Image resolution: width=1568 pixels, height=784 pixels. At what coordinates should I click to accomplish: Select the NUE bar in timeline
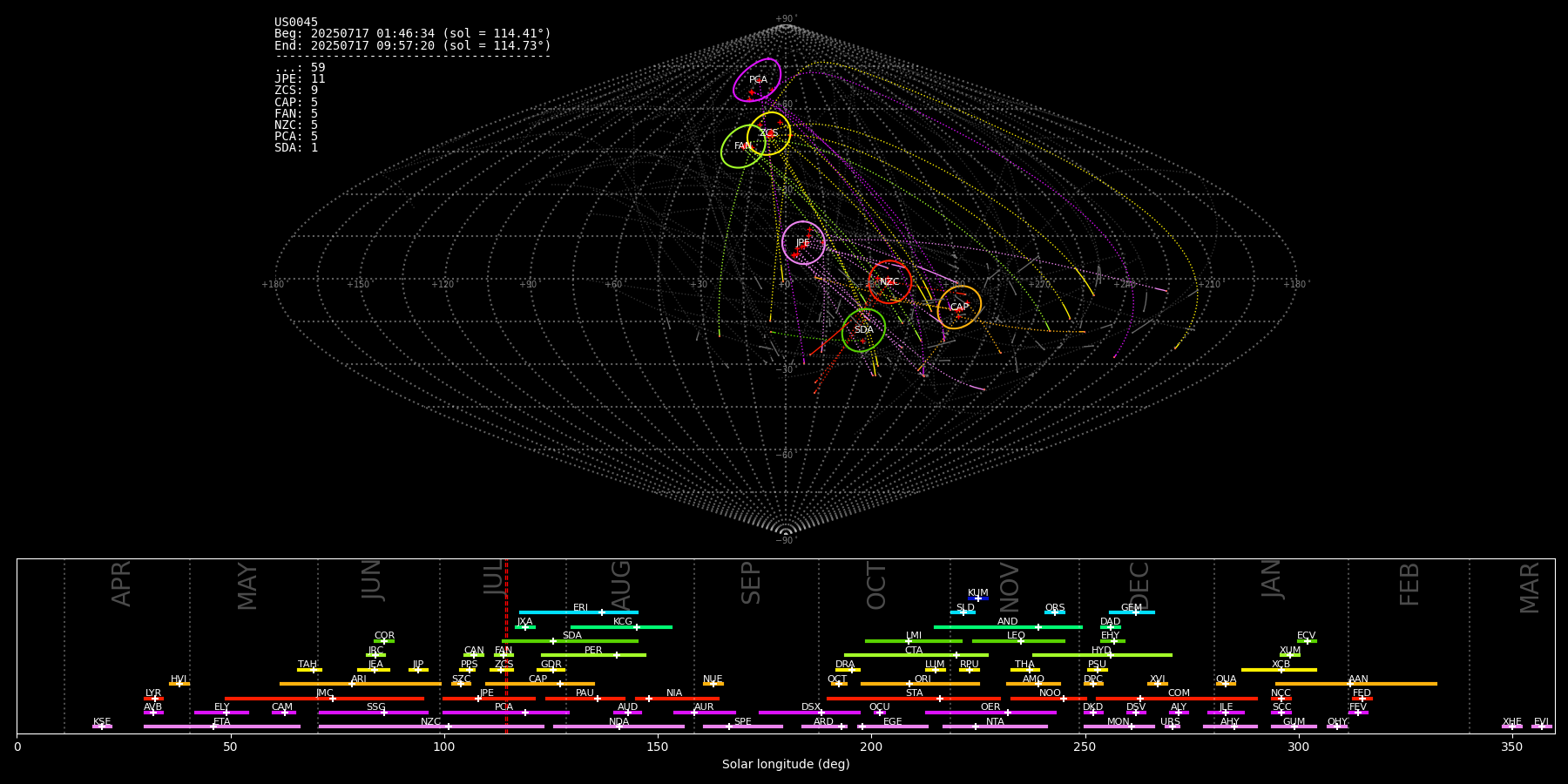pyautogui.click(x=713, y=684)
